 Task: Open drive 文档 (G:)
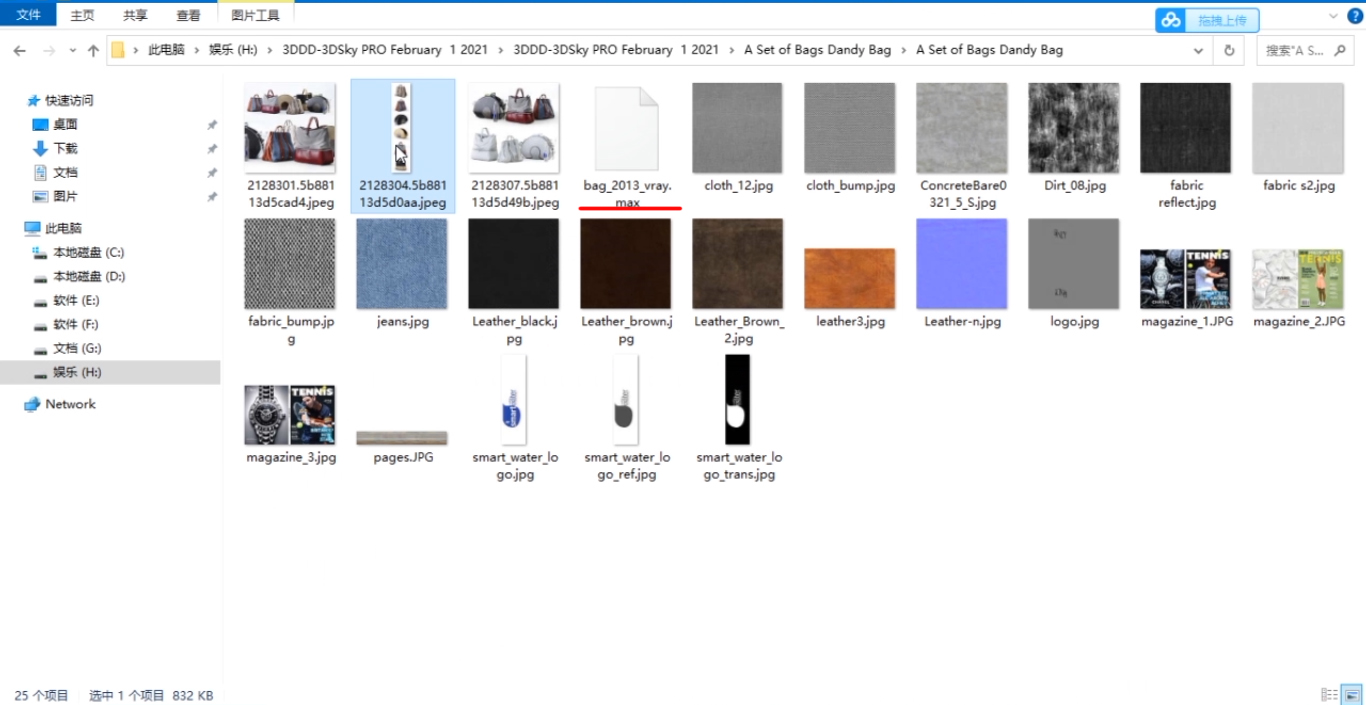76,348
